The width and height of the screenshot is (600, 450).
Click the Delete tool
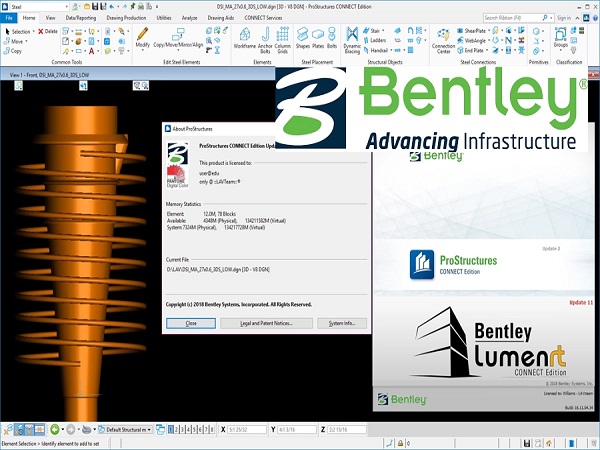[x=48, y=31]
